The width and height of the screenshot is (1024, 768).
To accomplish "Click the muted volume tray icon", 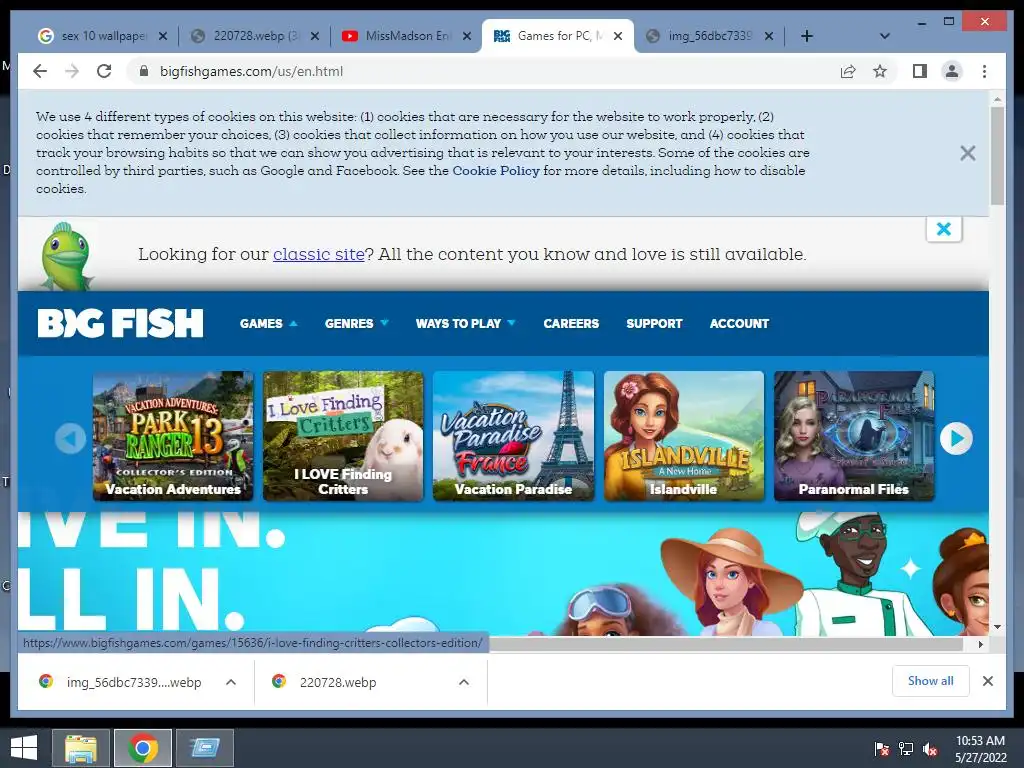I will point(930,749).
